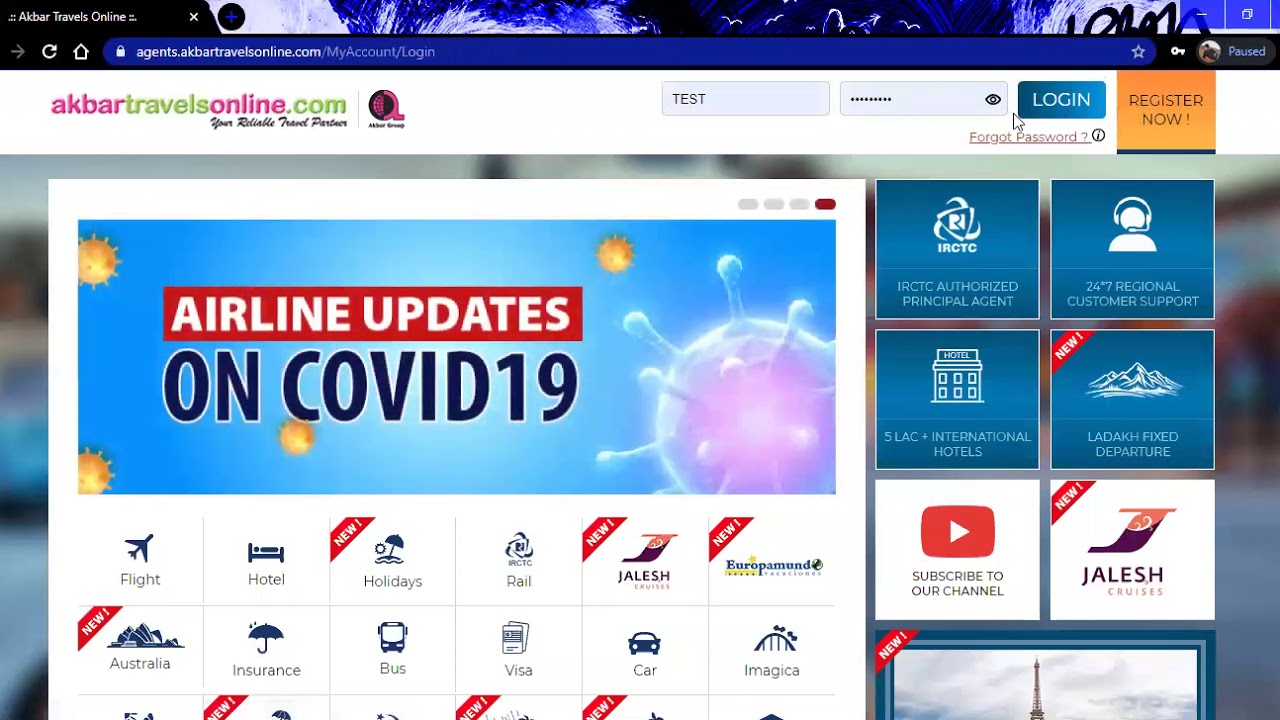
Task: Click the Akbar Group logo
Action: coord(386,109)
